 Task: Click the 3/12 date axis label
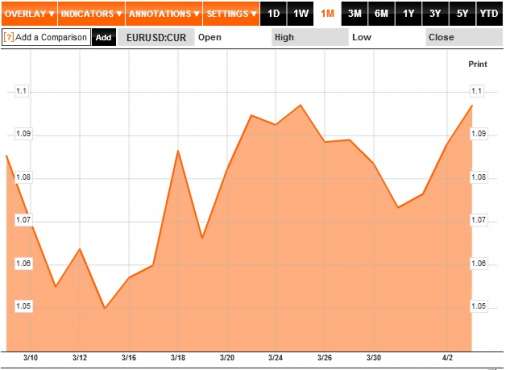[x=80, y=358]
